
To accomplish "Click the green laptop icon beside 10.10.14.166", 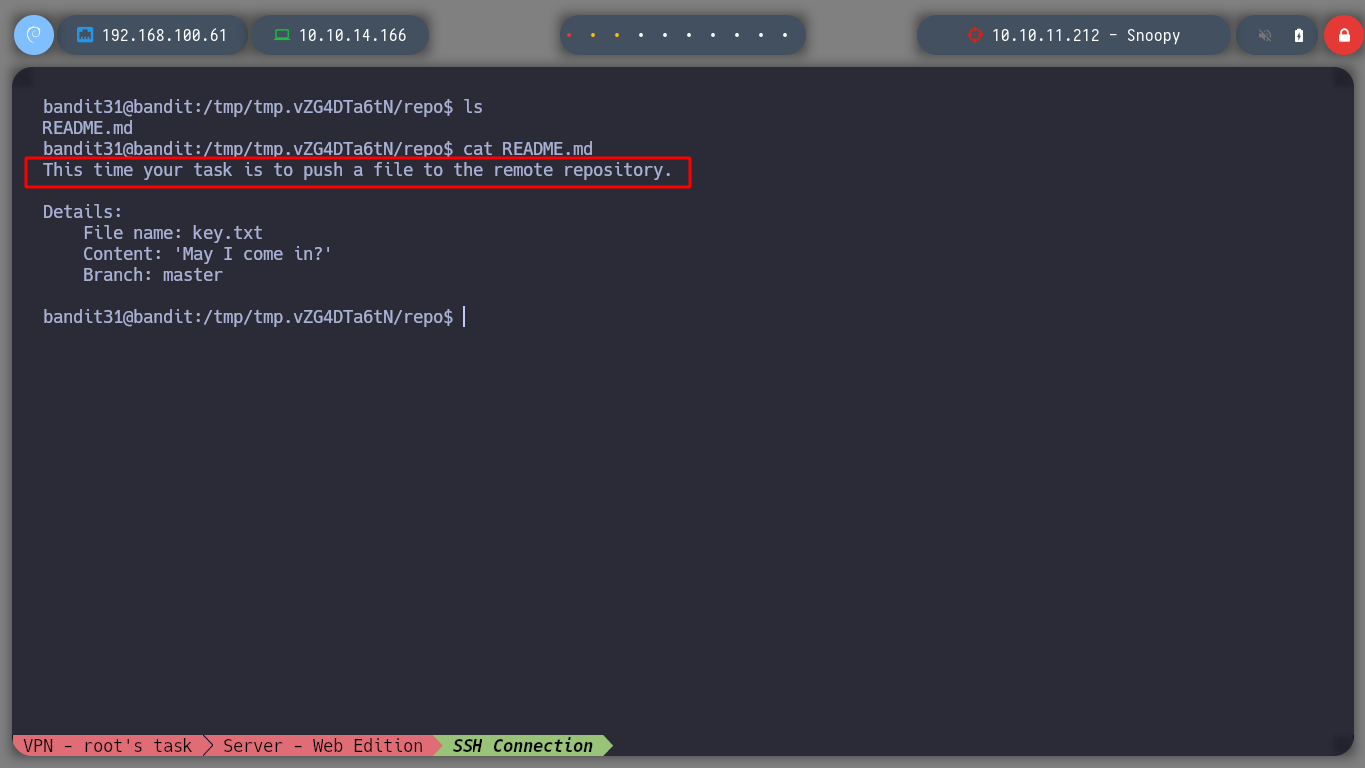I will click(282, 35).
